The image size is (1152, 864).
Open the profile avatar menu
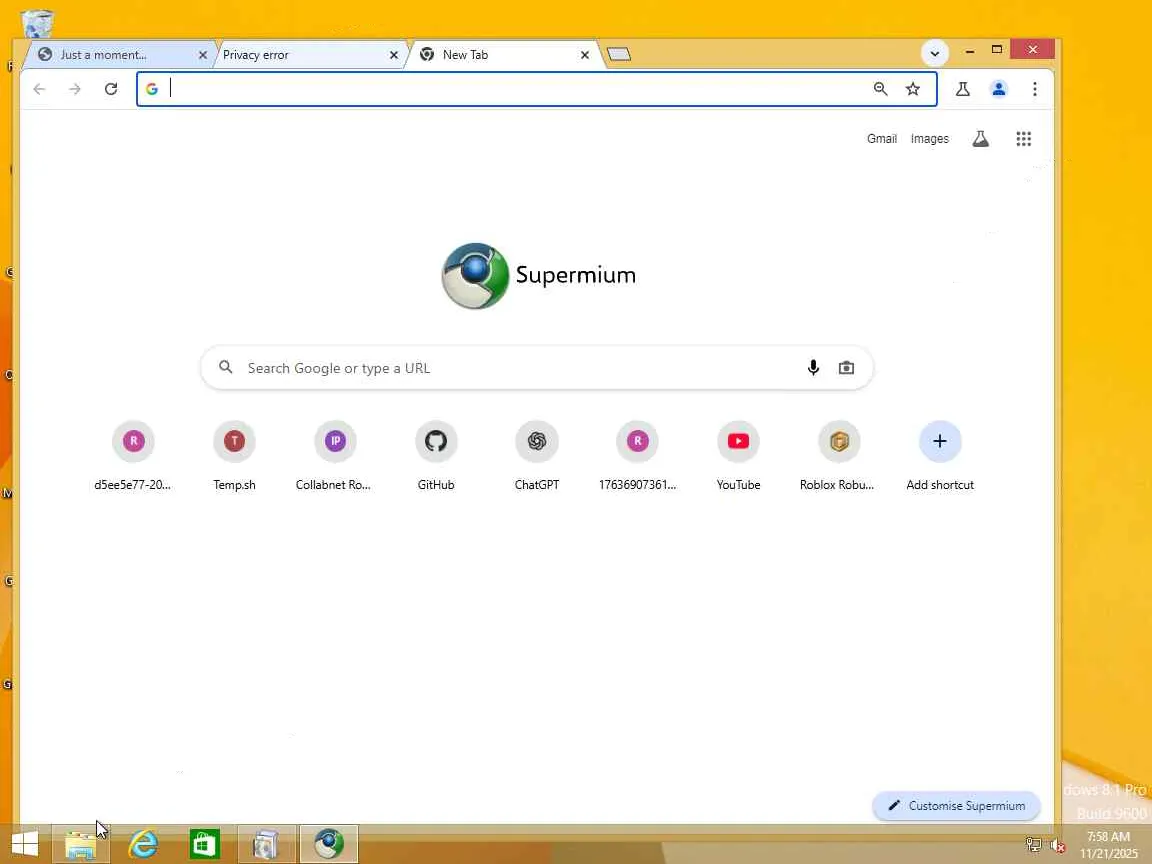[x=998, y=89]
